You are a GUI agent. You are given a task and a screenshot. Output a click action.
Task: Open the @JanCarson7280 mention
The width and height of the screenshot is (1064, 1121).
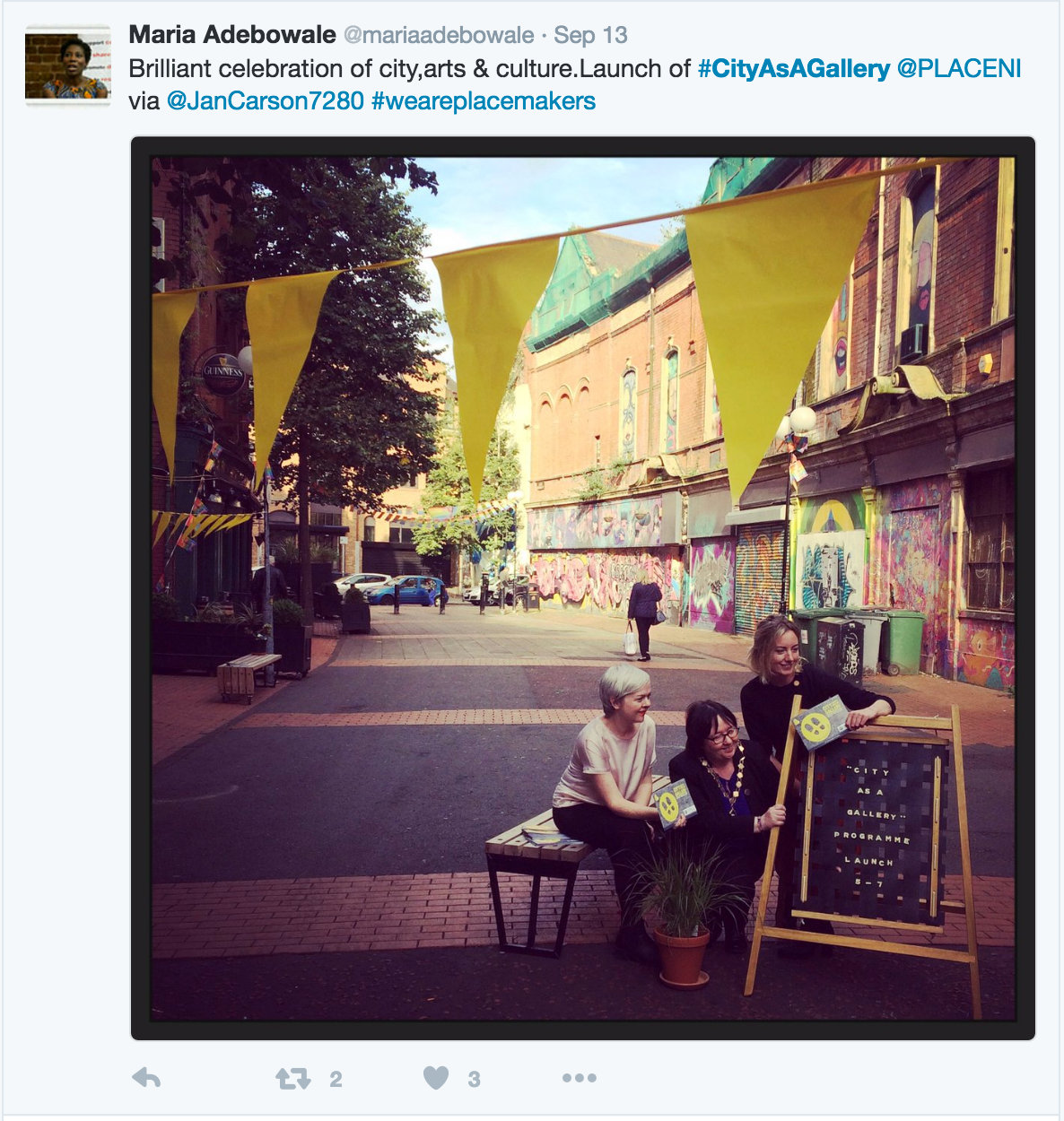click(x=266, y=100)
